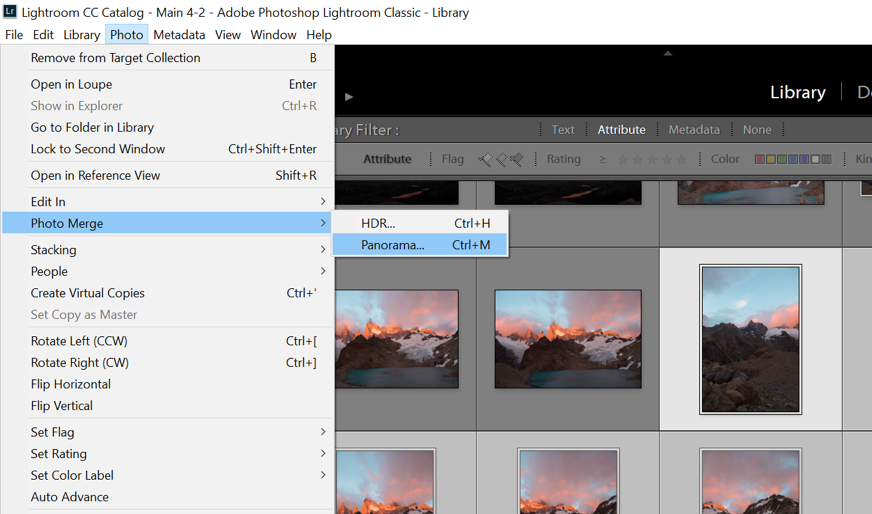Click the play arrow in the identity plate
Screen dimensions: 872x514
[349, 97]
